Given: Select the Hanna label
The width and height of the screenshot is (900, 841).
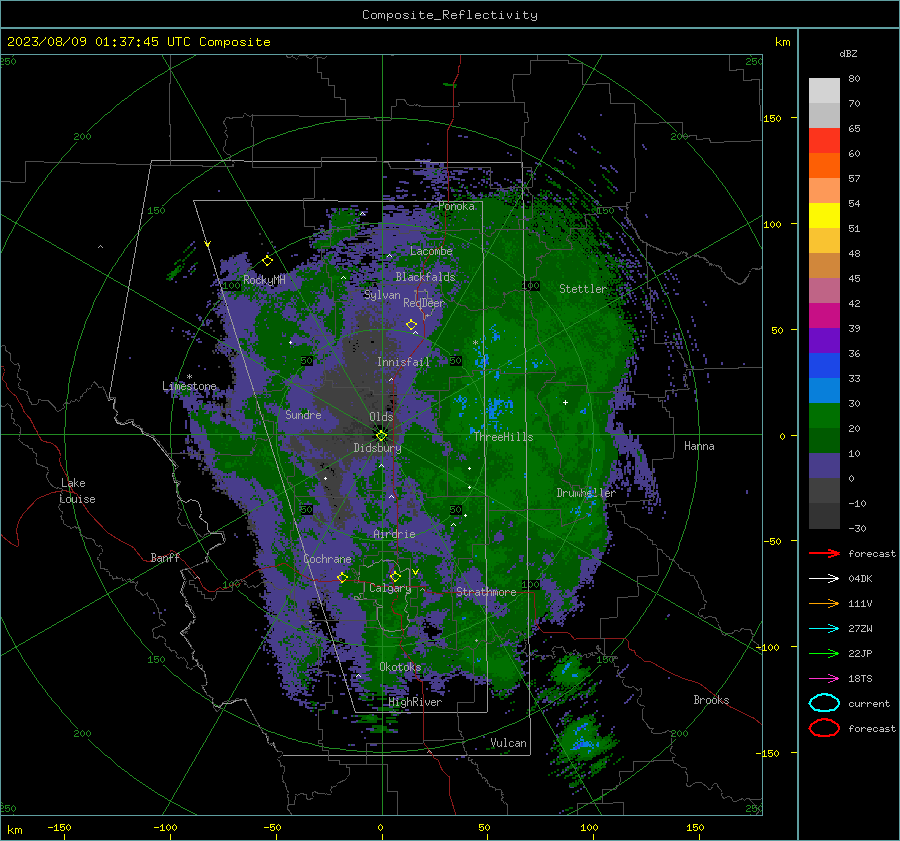Looking at the screenshot, I should [x=699, y=445].
